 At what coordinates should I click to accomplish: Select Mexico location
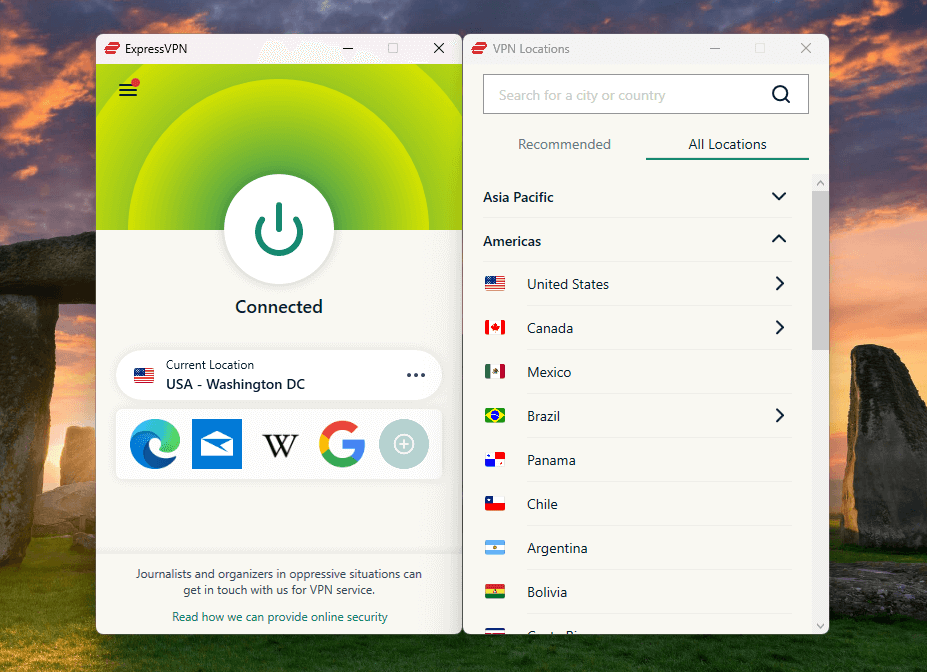637,372
